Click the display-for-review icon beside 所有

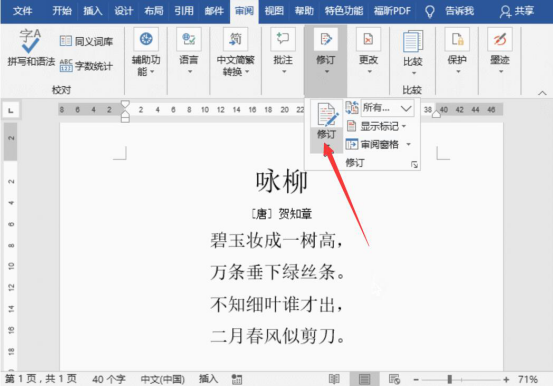352,107
